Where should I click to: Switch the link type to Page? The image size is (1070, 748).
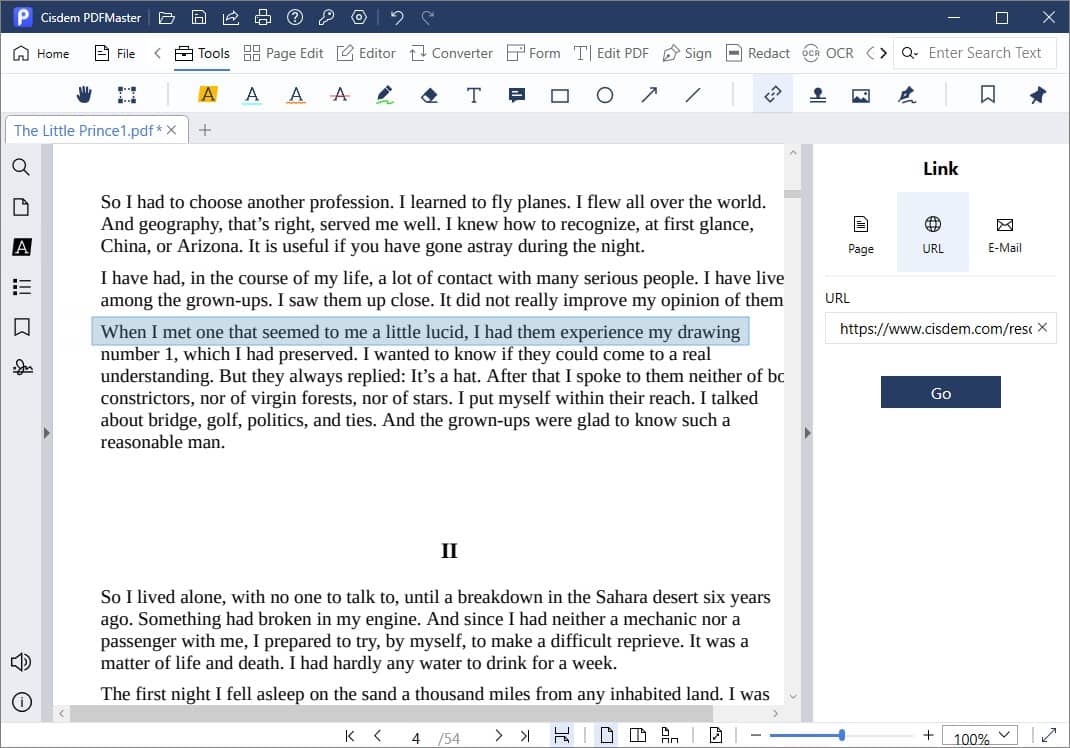pyautogui.click(x=859, y=231)
